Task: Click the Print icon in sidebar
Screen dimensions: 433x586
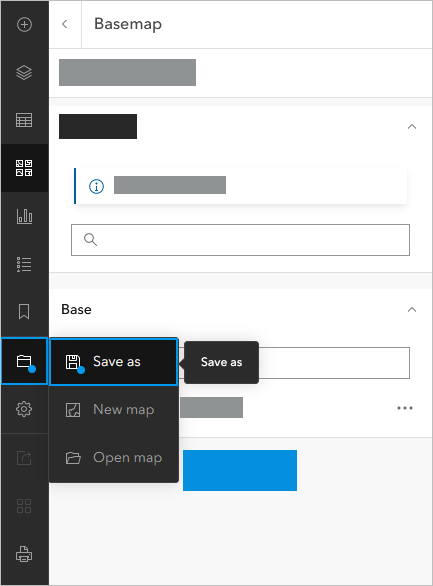Action: point(24,553)
